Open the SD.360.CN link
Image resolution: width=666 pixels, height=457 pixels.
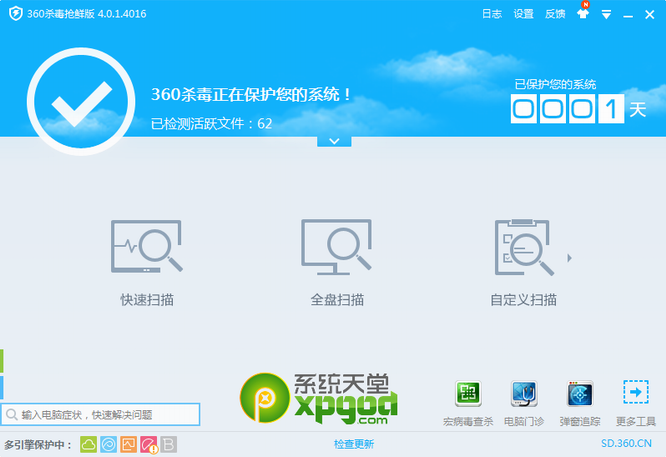coord(626,443)
